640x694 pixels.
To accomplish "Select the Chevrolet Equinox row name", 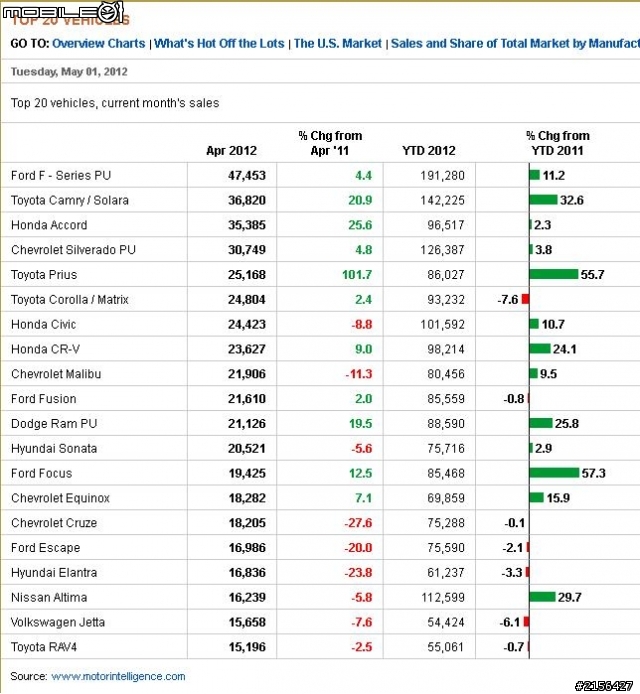I will pos(60,498).
